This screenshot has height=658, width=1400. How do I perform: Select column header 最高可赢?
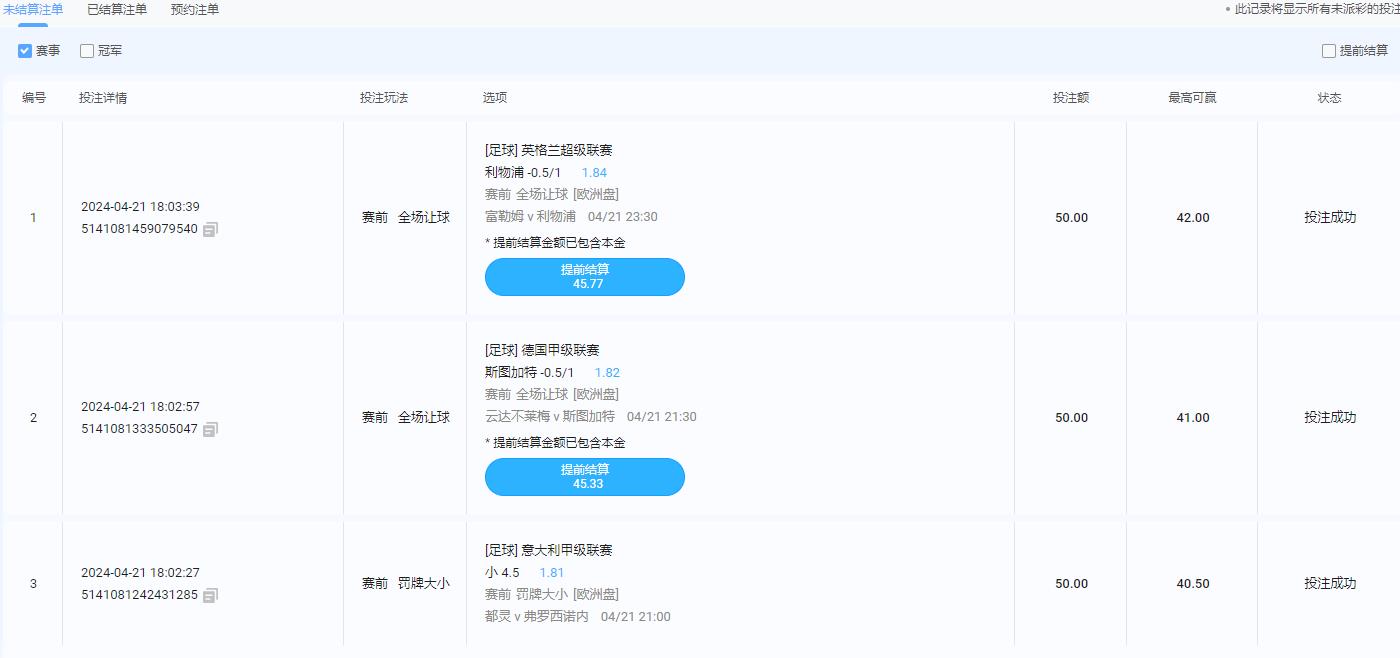coord(1192,98)
